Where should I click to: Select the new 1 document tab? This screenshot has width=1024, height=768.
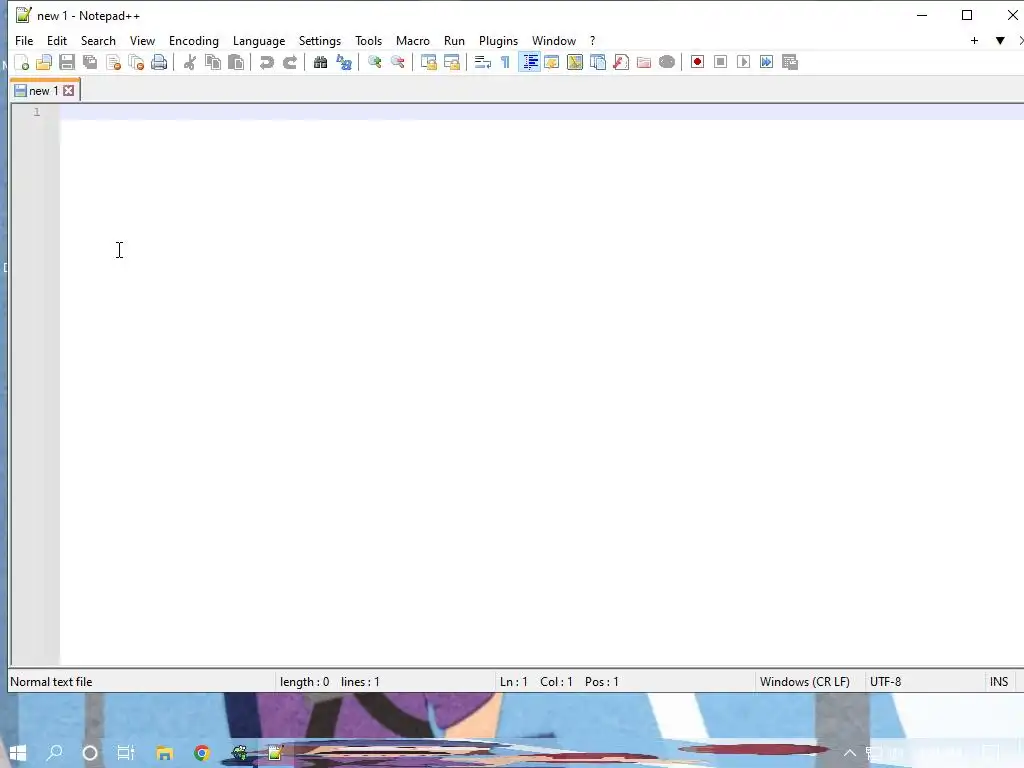pos(43,91)
